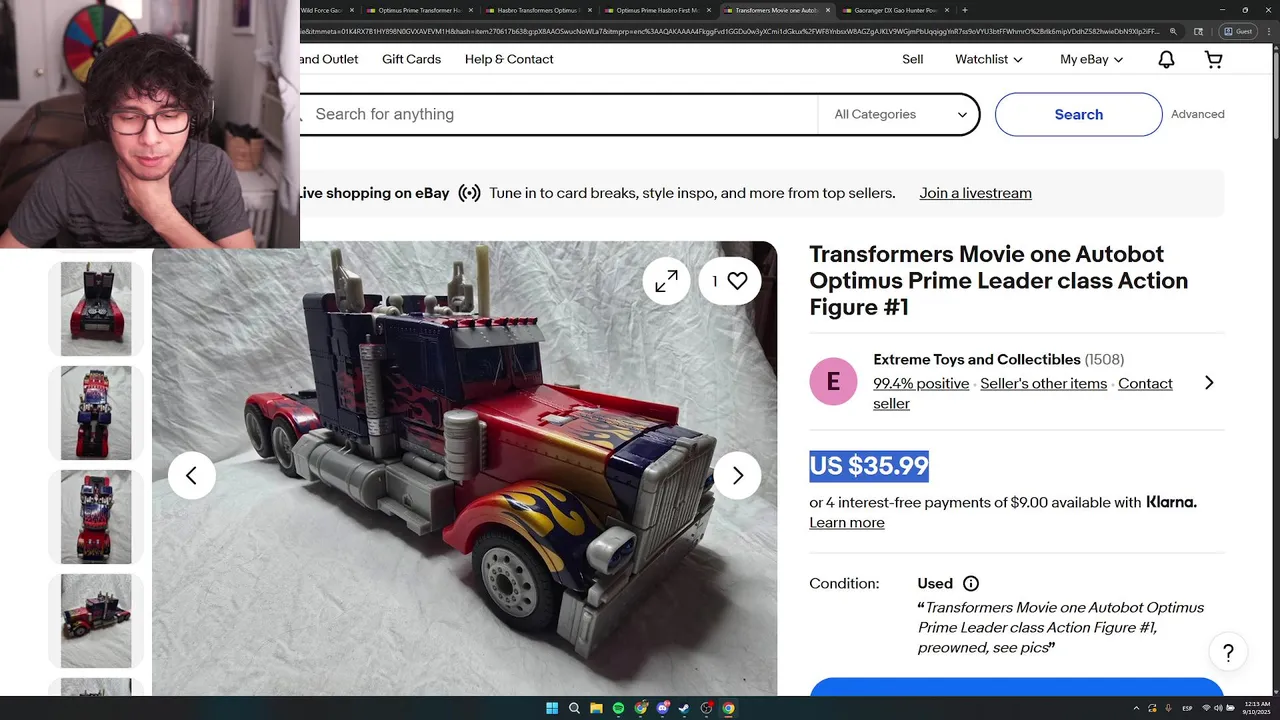The height and width of the screenshot is (720, 1280).
Task: Open the clock and date in taskbar
Action: tap(1256, 708)
